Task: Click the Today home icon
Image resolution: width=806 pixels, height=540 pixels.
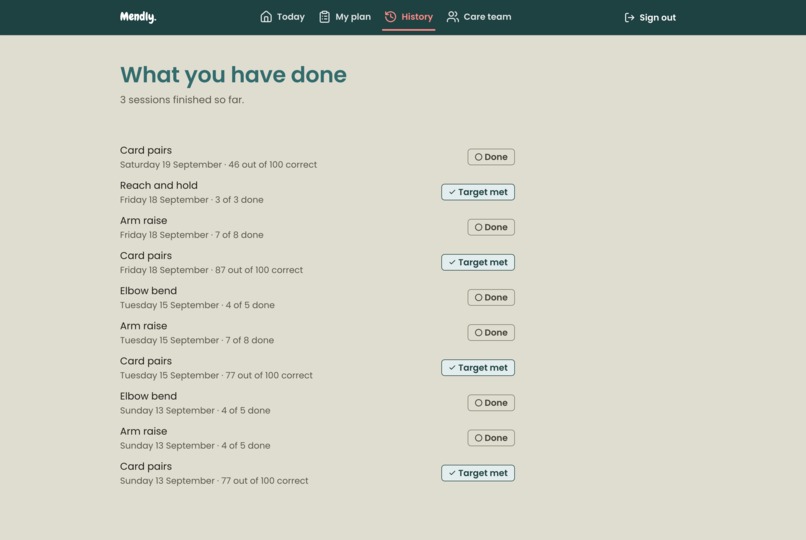Action: (x=266, y=17)
